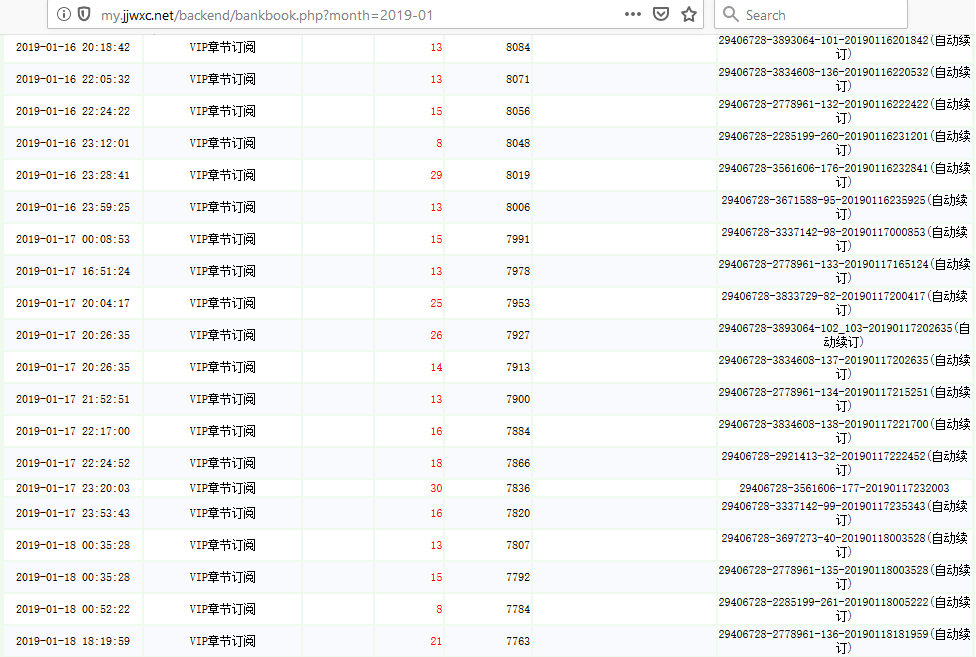Click balance value 7866
This screenshot has height=657, width=976.
tap(518, 464)
